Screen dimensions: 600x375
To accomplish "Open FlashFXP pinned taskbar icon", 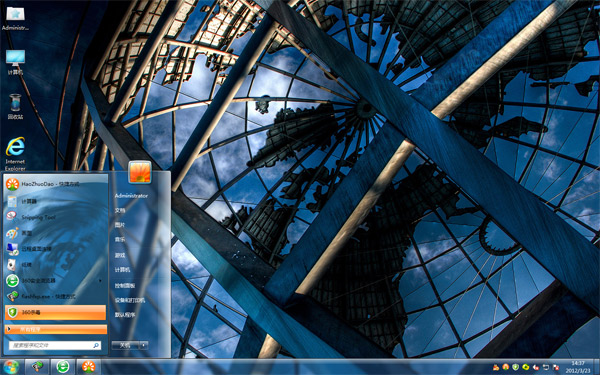I will [x=37, y=367].
